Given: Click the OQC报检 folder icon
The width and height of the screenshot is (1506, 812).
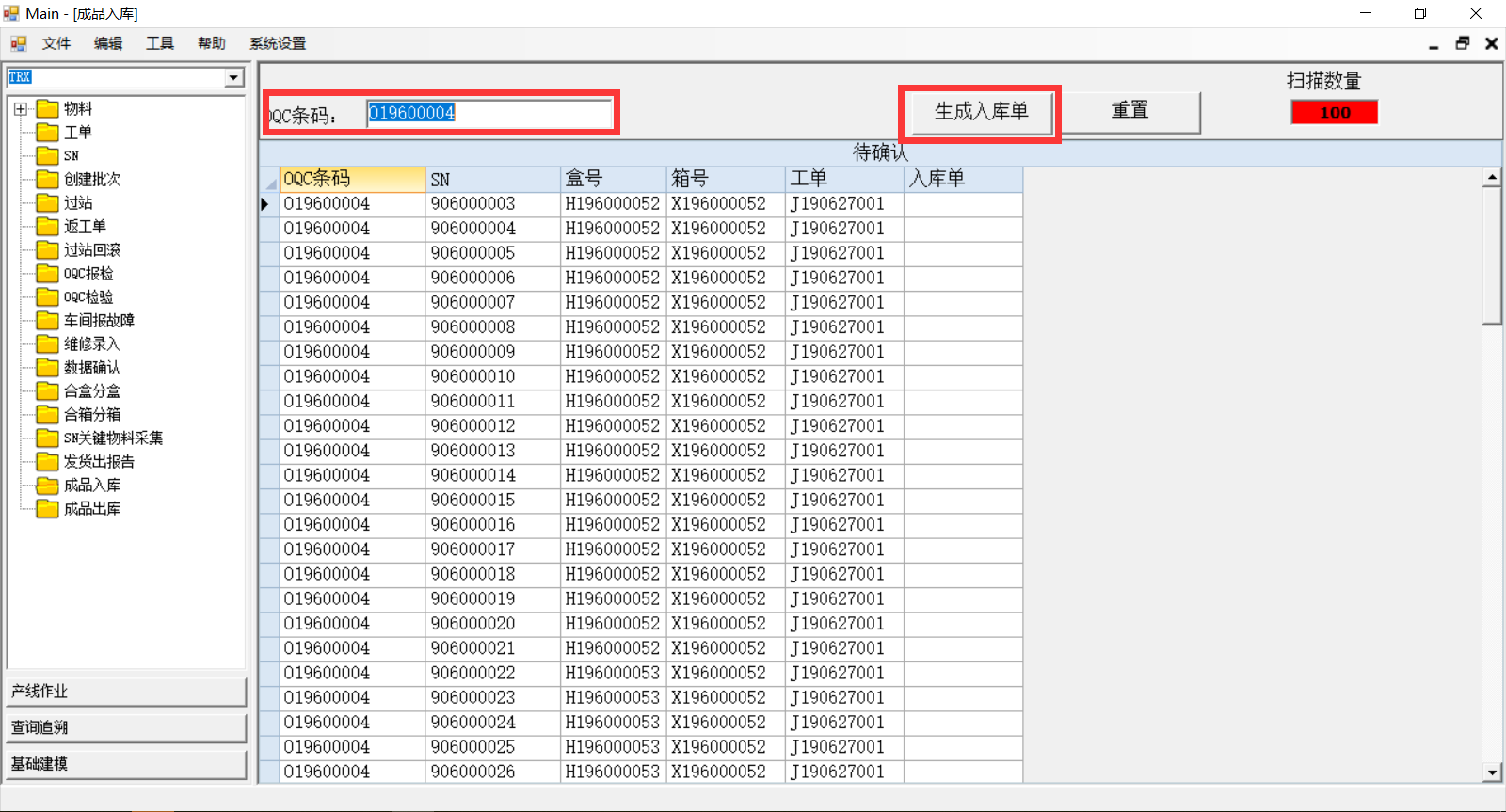Looking at the screenshot, I should 48,274.
